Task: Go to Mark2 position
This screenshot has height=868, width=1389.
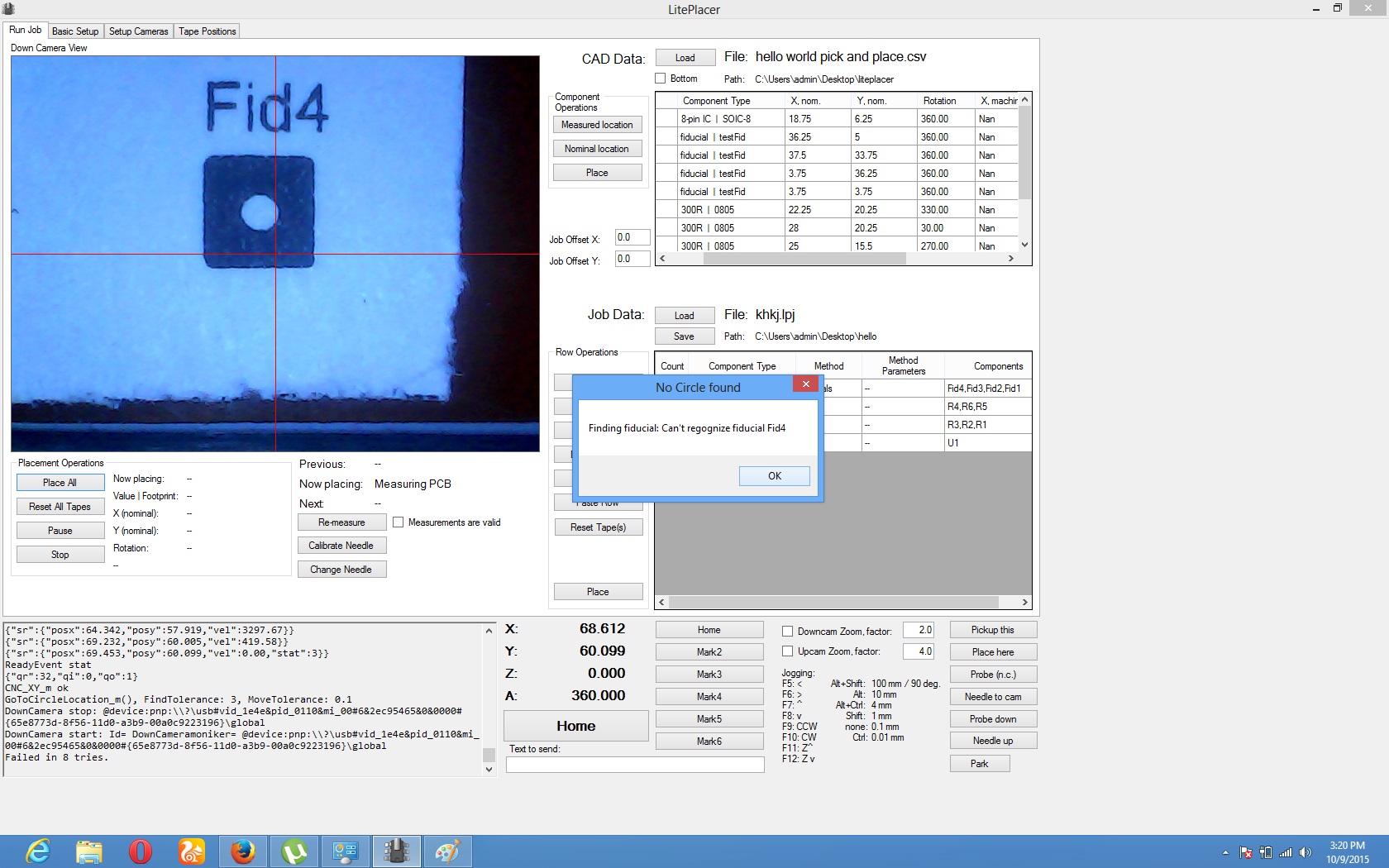Action: click(x=709, y=652)
